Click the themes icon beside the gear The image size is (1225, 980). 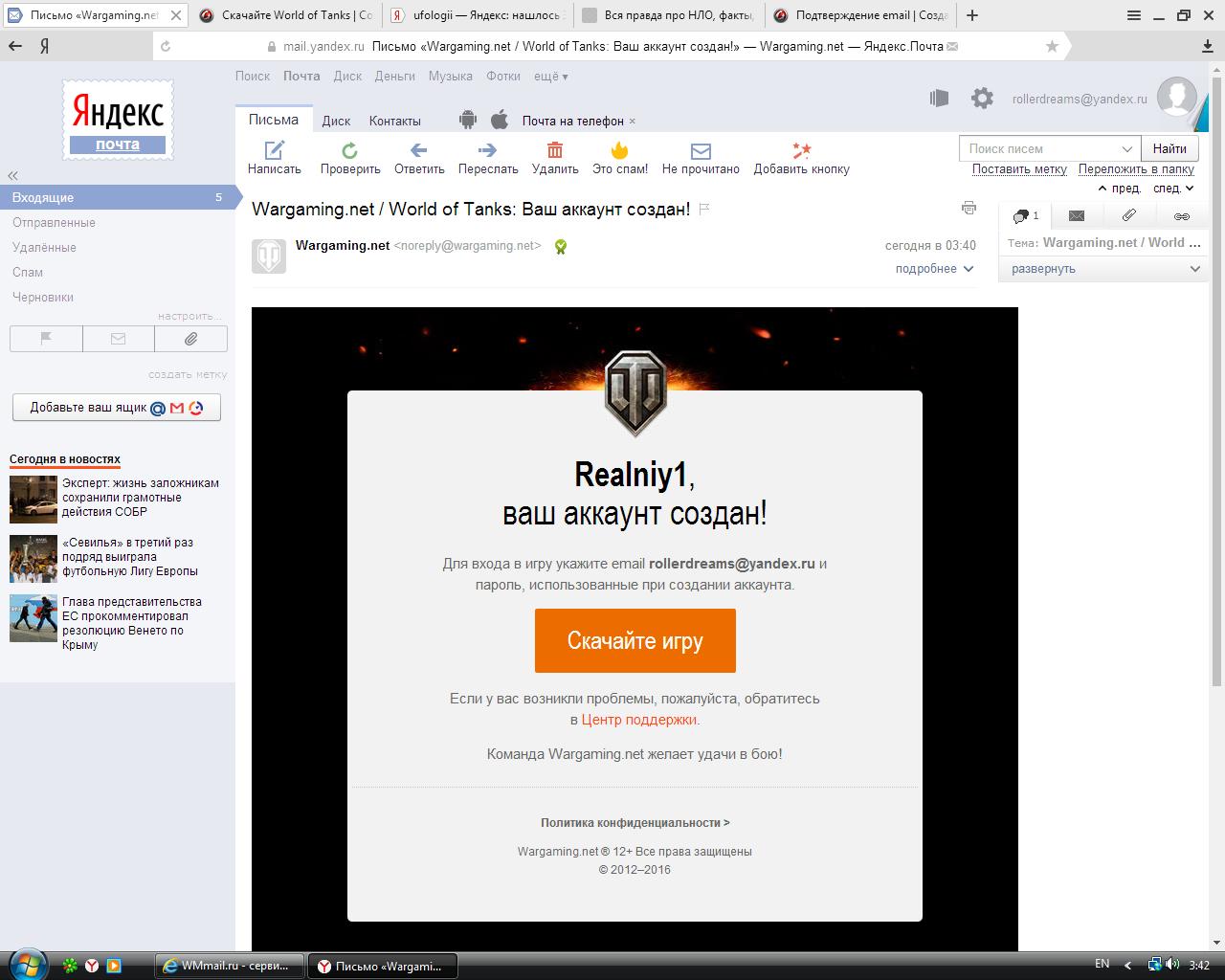coord(939,98)
